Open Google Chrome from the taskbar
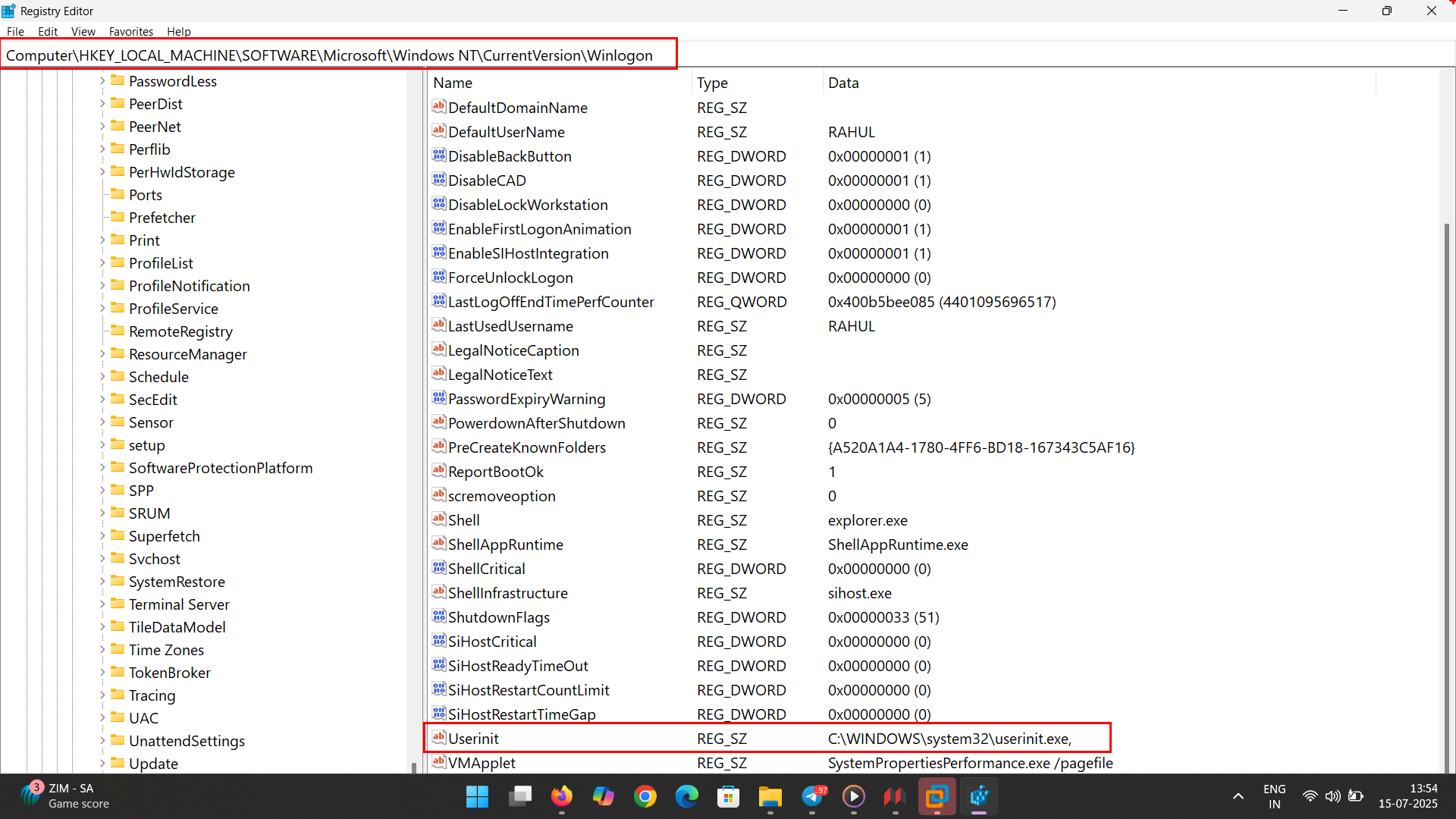This screenshot has height=819, width=1456. tap(645, 796)
